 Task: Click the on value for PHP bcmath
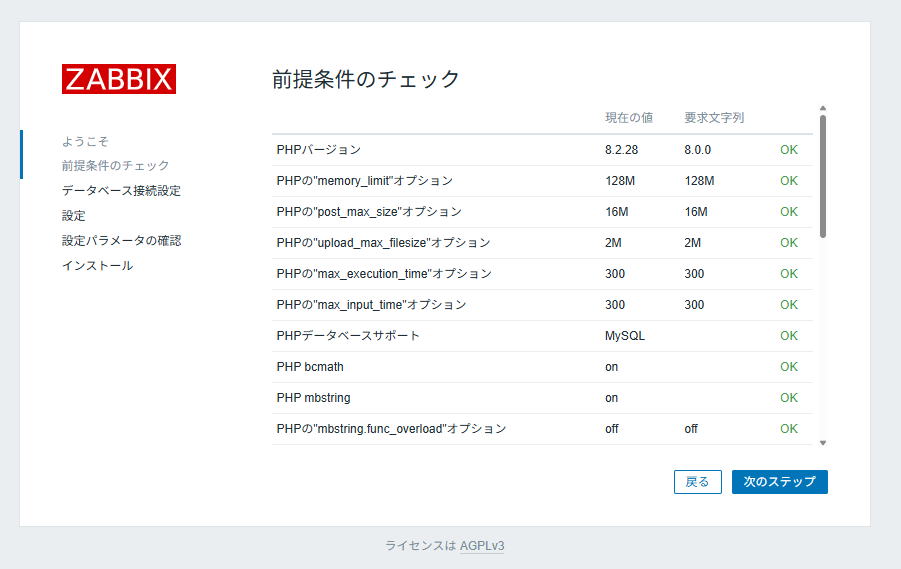[x=611, y=367]
